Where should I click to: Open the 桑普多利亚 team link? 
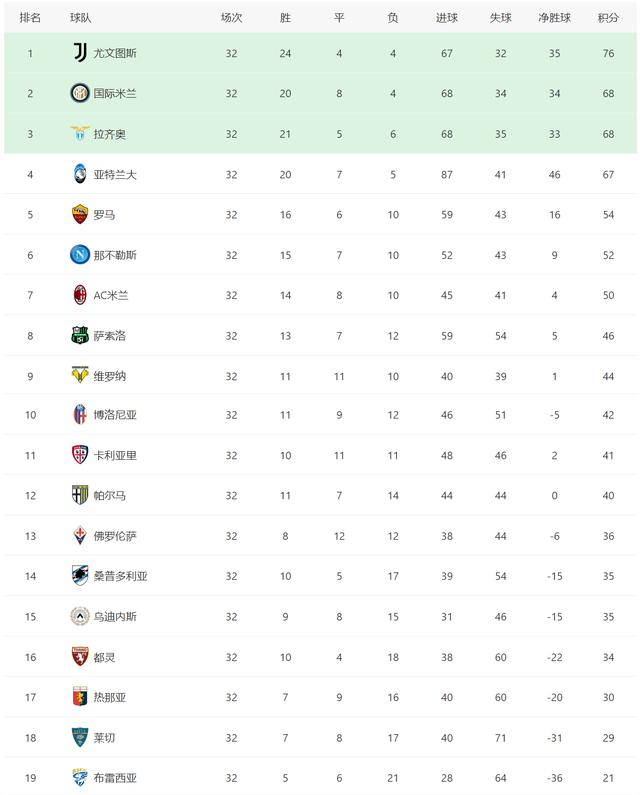pyautogui.click(x=120, y=576)
